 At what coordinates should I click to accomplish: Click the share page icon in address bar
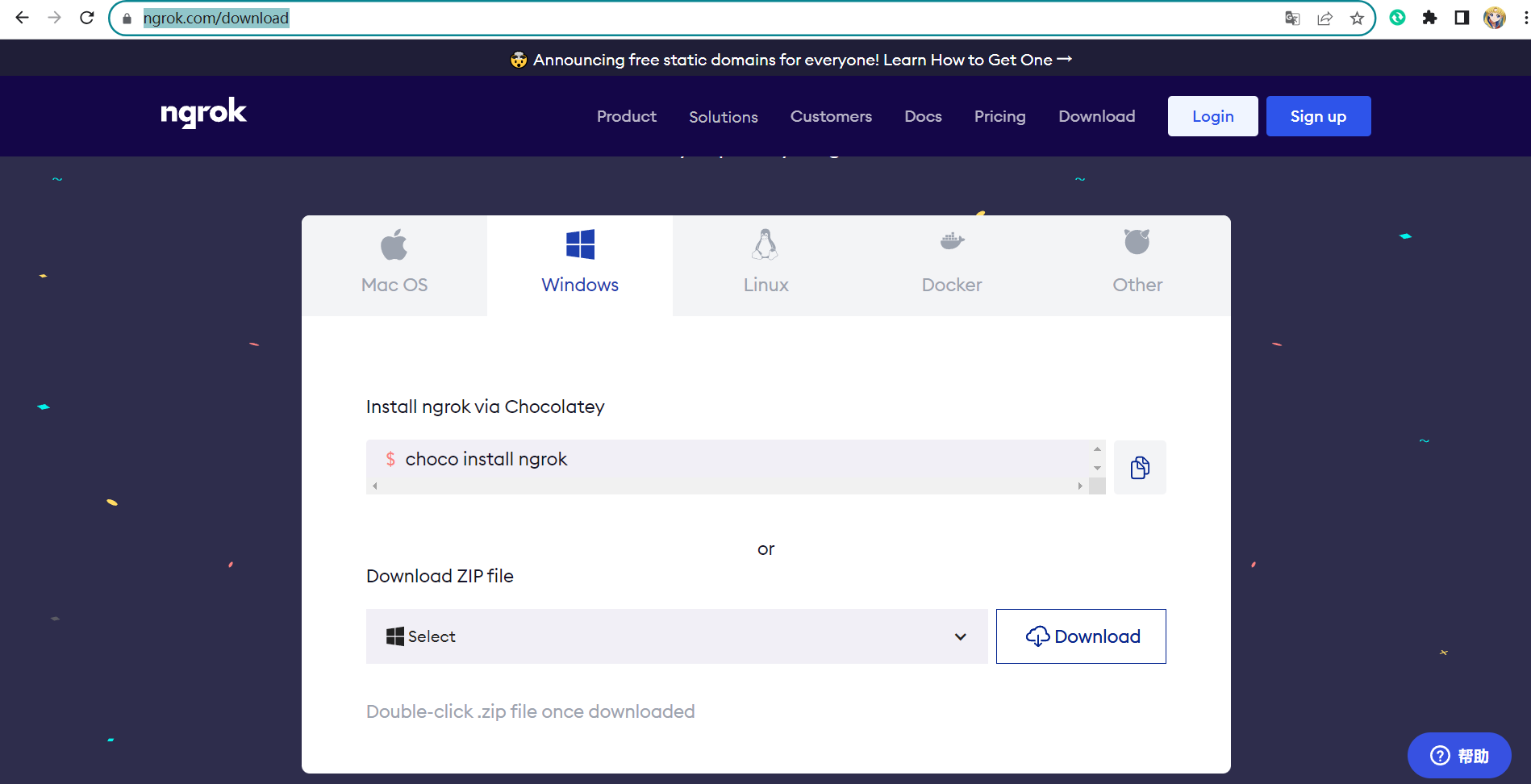pos(1325,19)
